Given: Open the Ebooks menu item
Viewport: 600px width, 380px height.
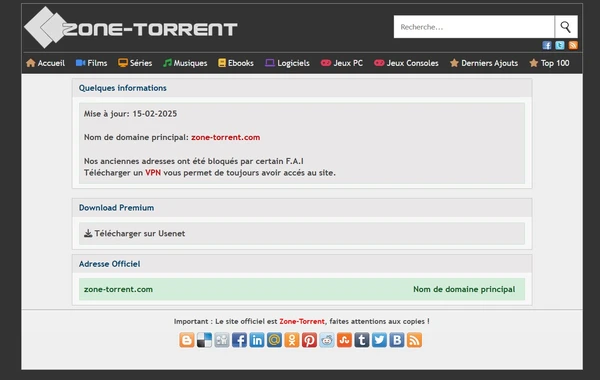Looking at the screenshot, I should (236, 63).
